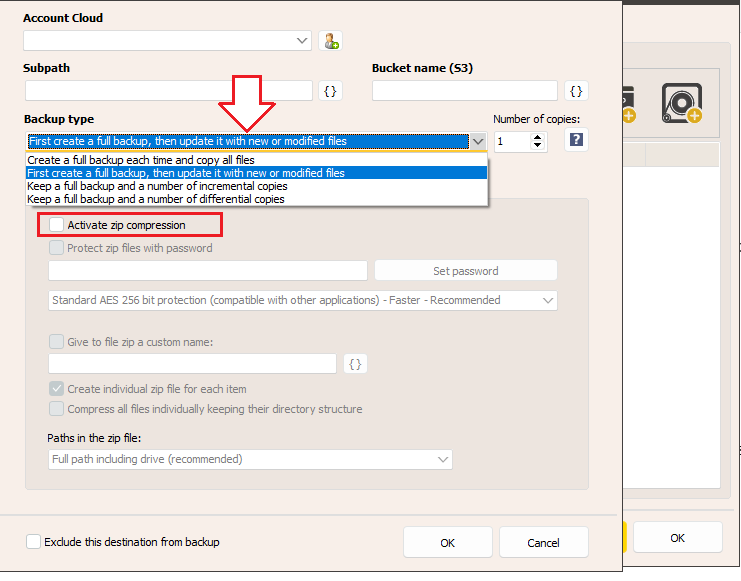Click the zip password input field
This screenshot has height=581, width=741.
point(208,271)
